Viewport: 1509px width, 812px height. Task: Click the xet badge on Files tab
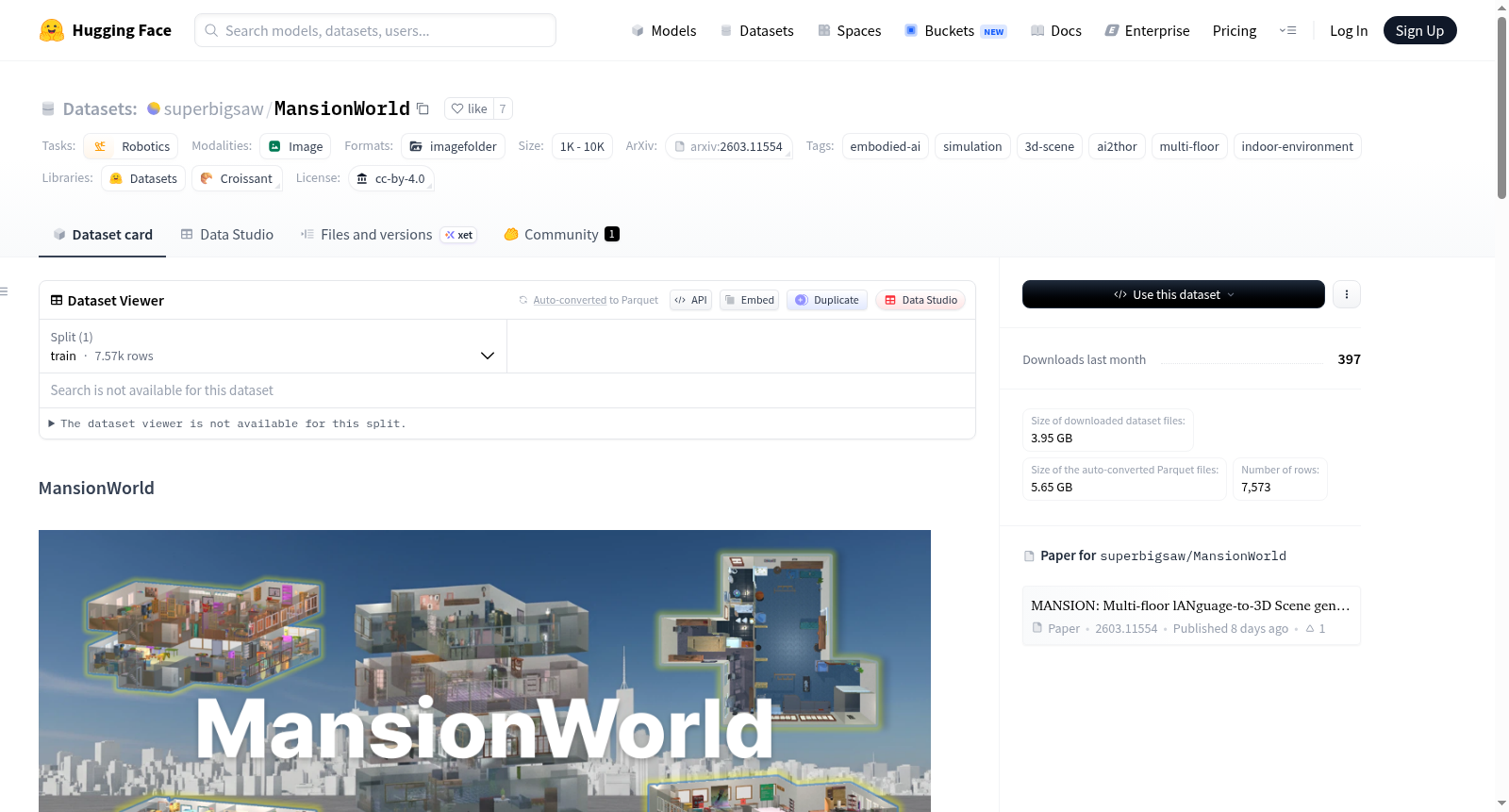pyautogui.click(x=459, y=235)
